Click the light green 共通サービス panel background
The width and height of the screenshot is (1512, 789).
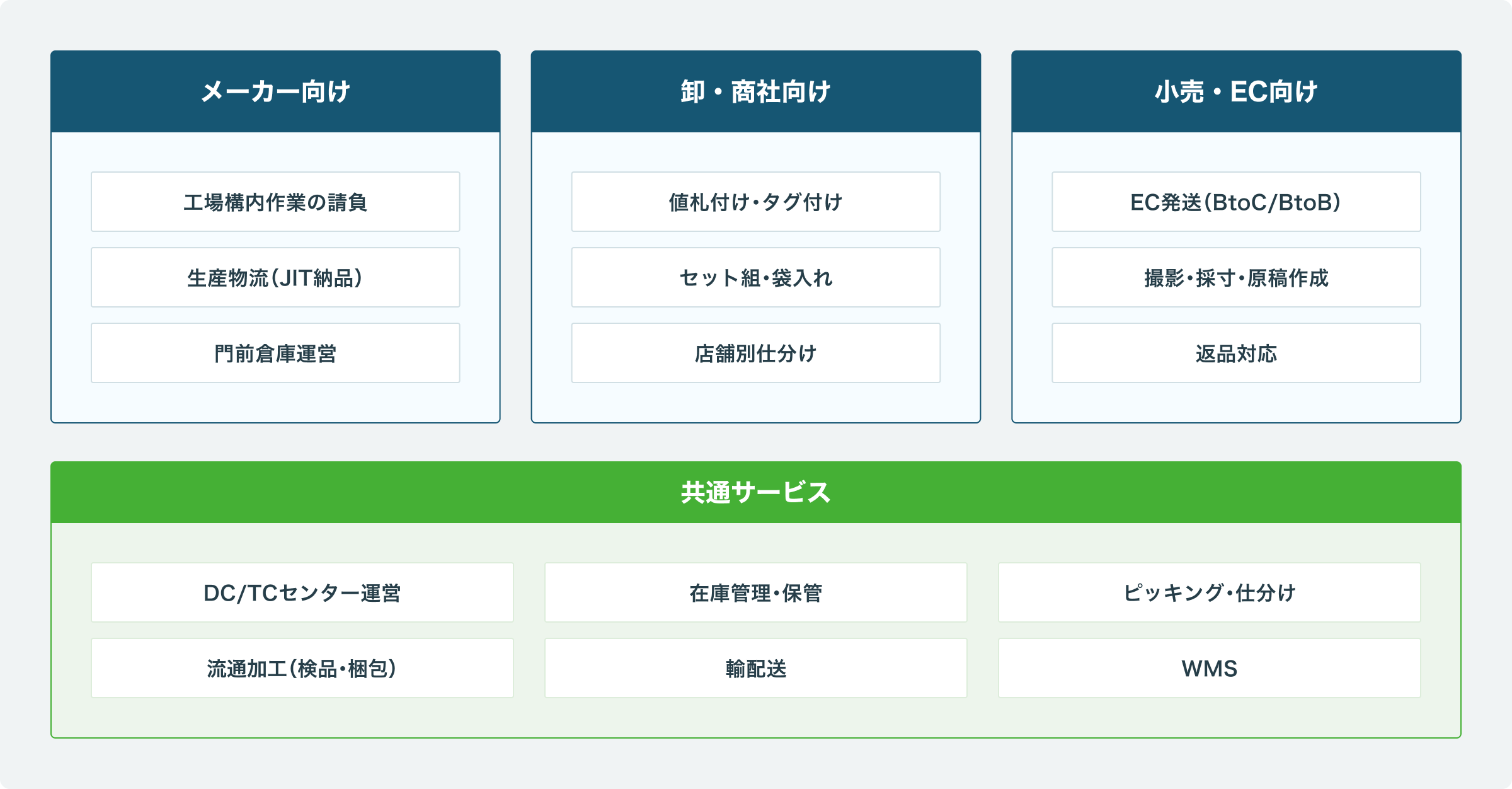(755, 718)
